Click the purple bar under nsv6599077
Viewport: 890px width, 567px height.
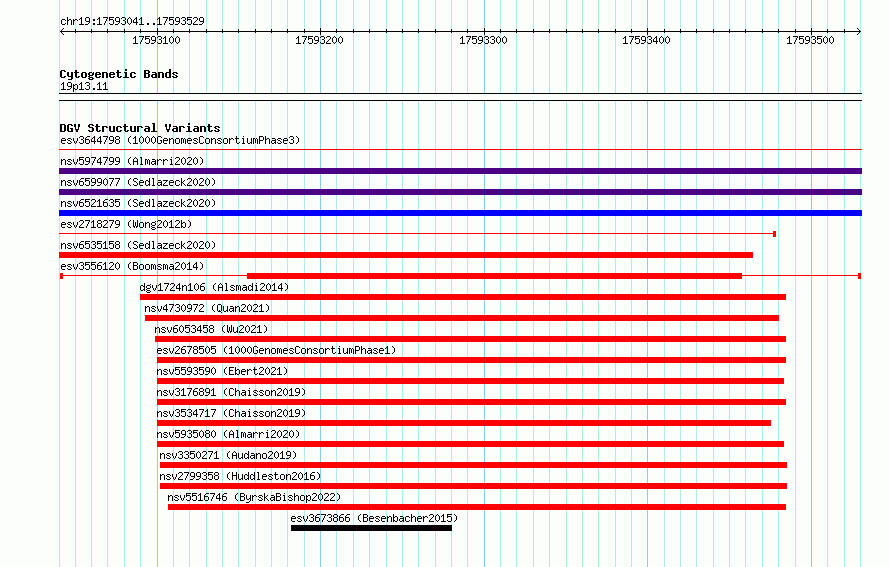coord(460,192)
